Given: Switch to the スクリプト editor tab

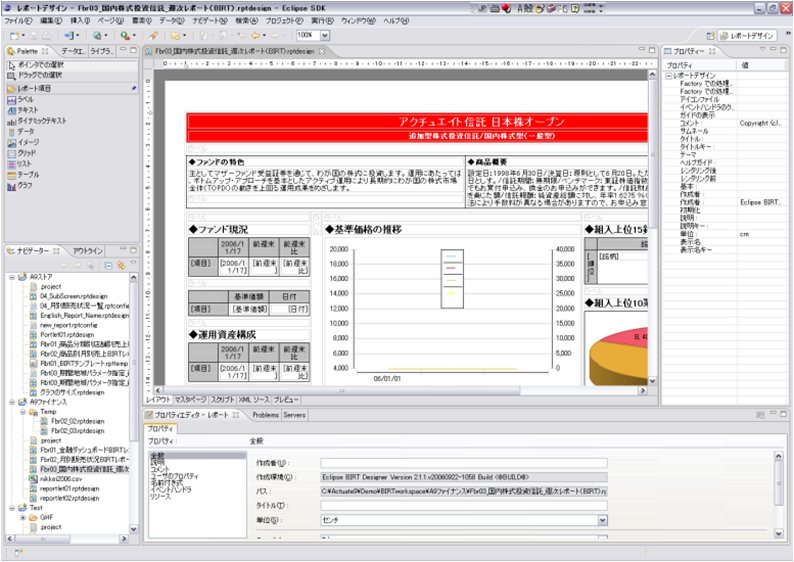Looking at the screenshot, I should (222, 400).
